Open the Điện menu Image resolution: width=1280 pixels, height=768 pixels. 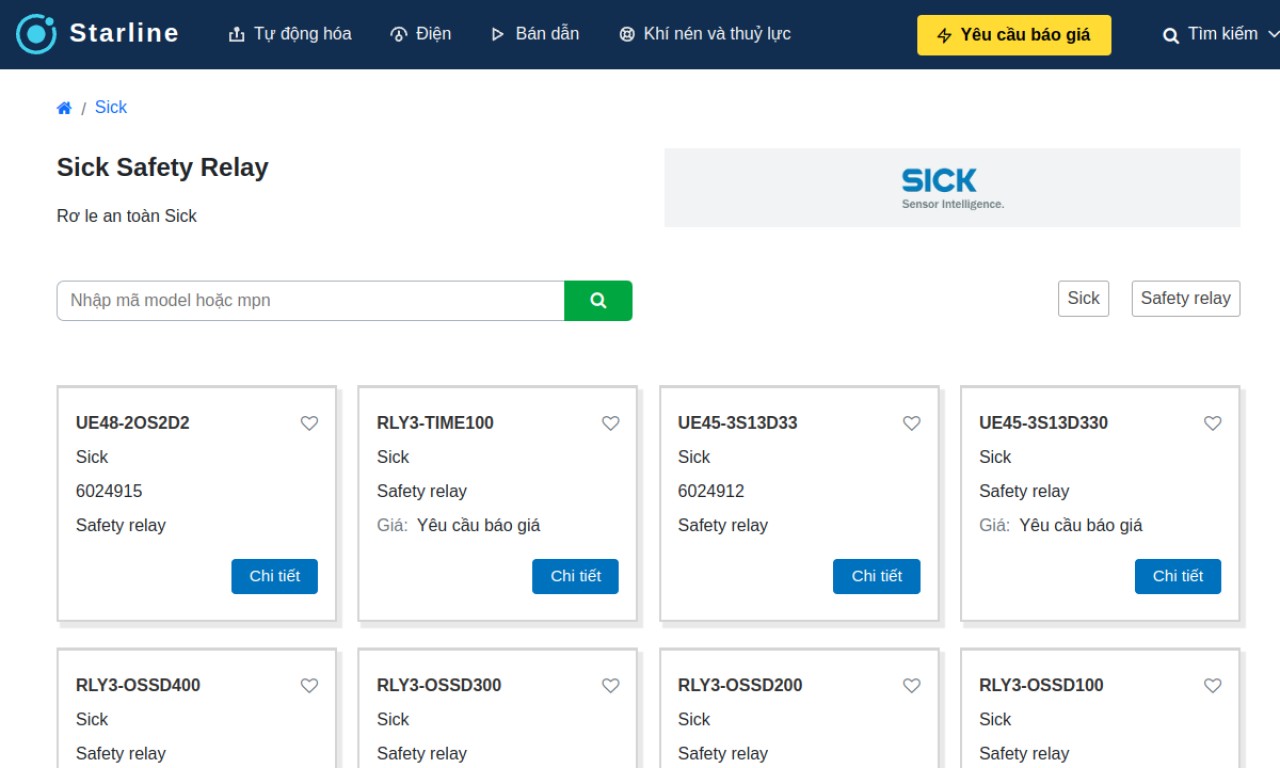coord(420,34)
